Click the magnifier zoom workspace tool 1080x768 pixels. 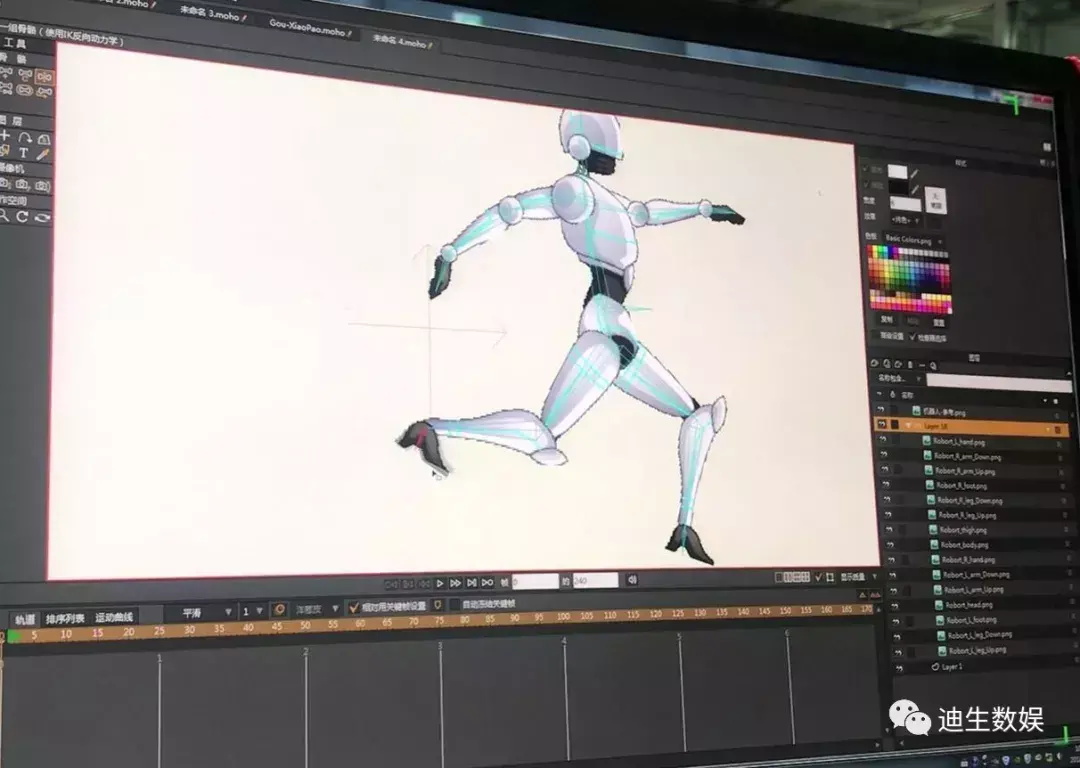5,216
